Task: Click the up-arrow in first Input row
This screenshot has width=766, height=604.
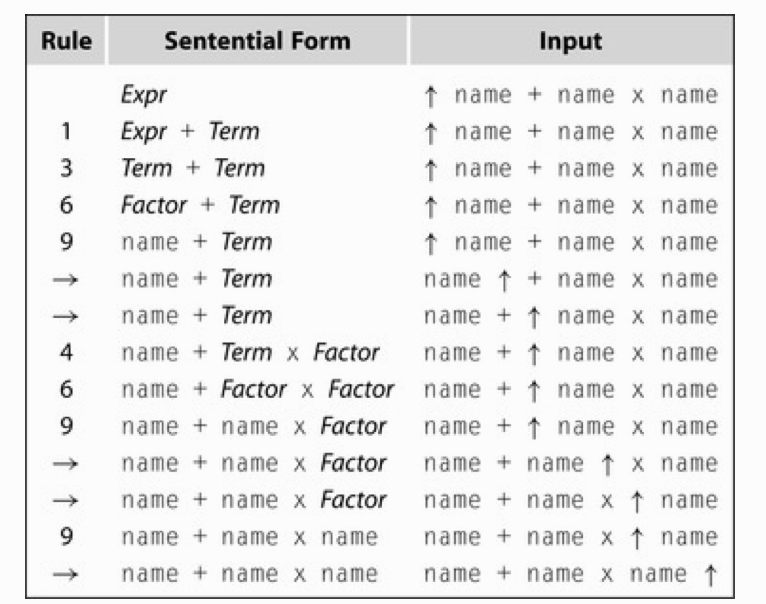Action: tap(430, 96)
